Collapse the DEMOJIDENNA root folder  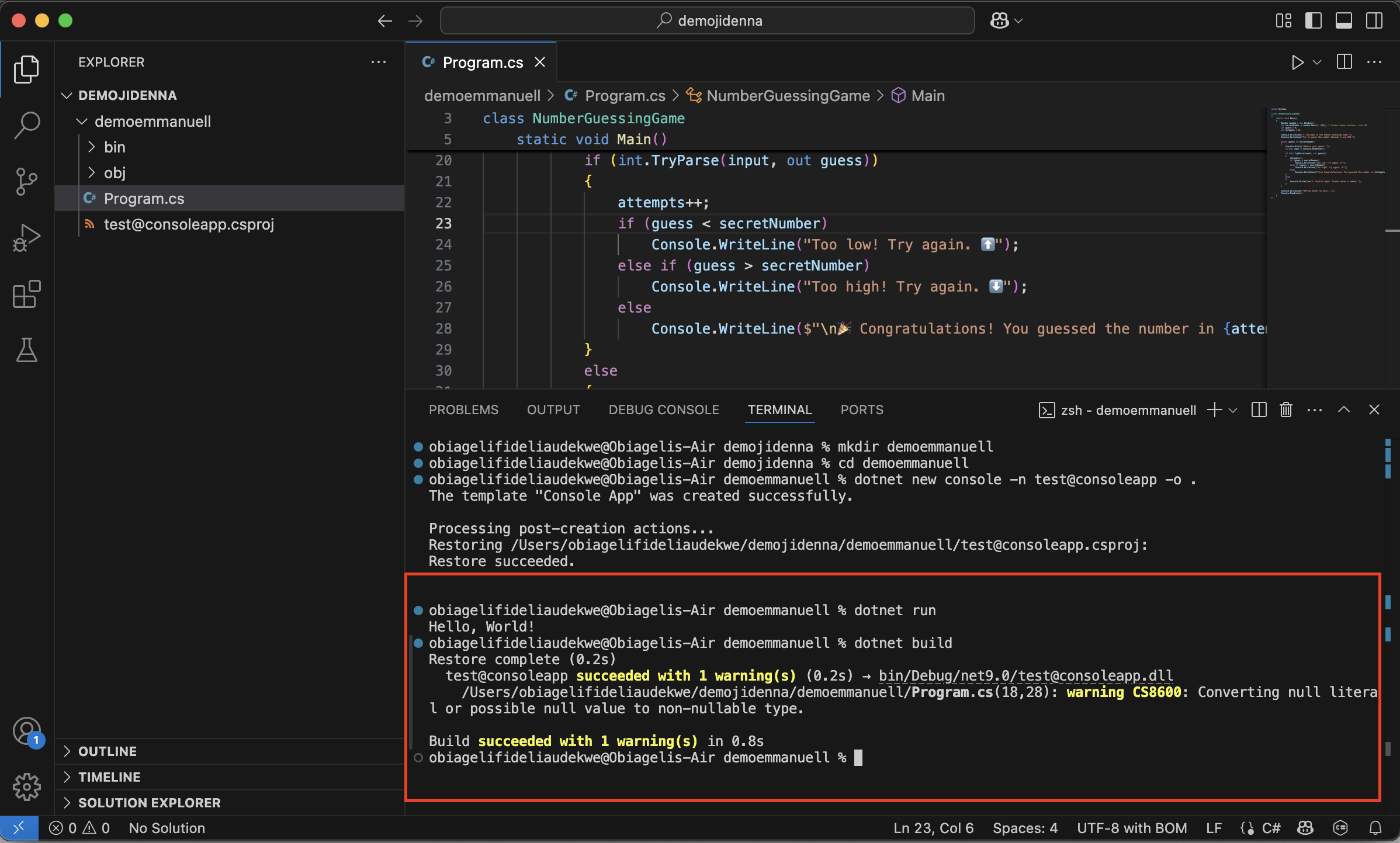click(67, 95)
